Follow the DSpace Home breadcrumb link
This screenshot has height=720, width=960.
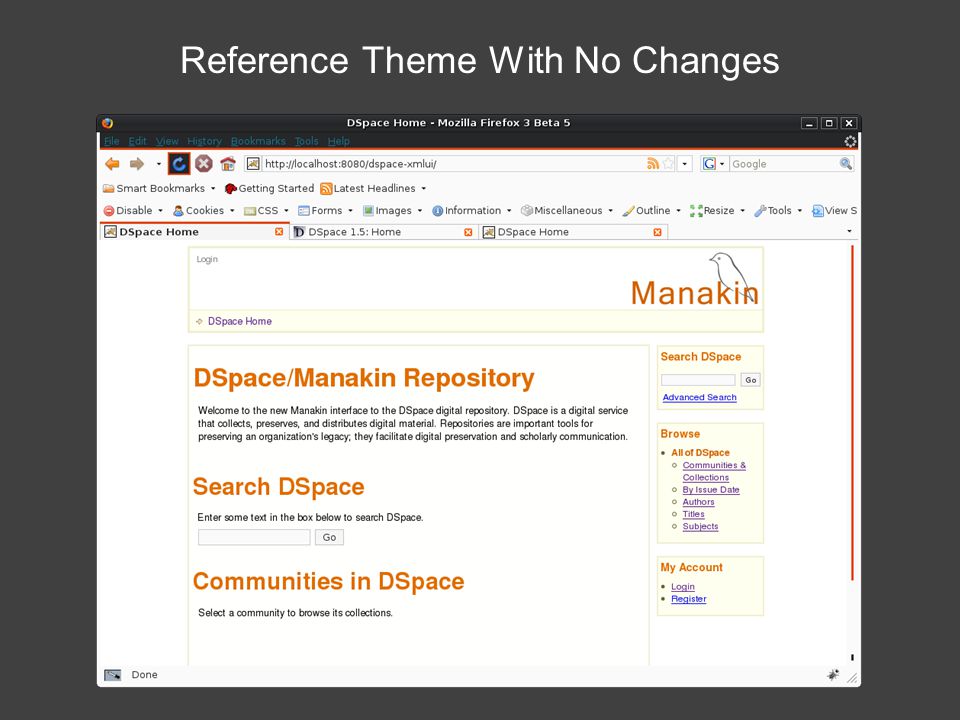(240, 321)
